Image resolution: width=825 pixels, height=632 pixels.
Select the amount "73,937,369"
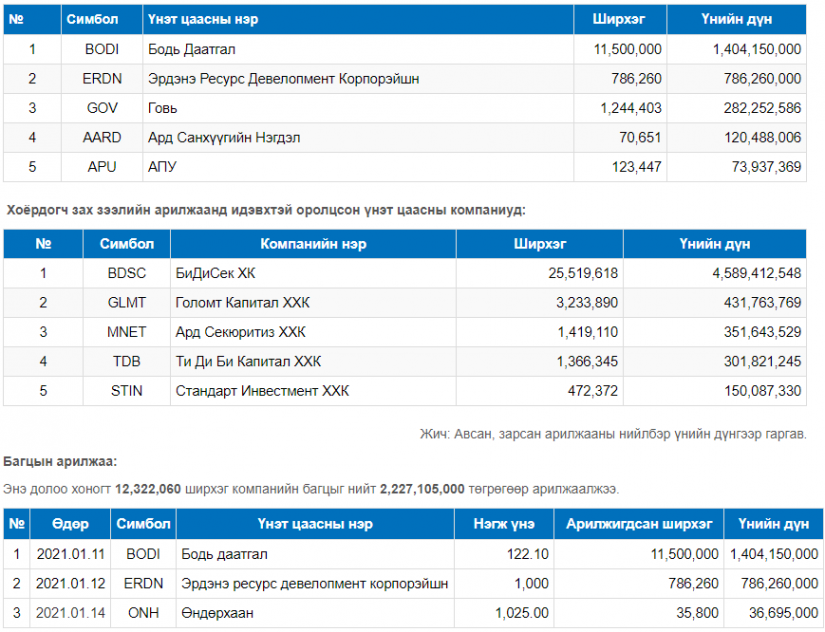pos(766,167)
